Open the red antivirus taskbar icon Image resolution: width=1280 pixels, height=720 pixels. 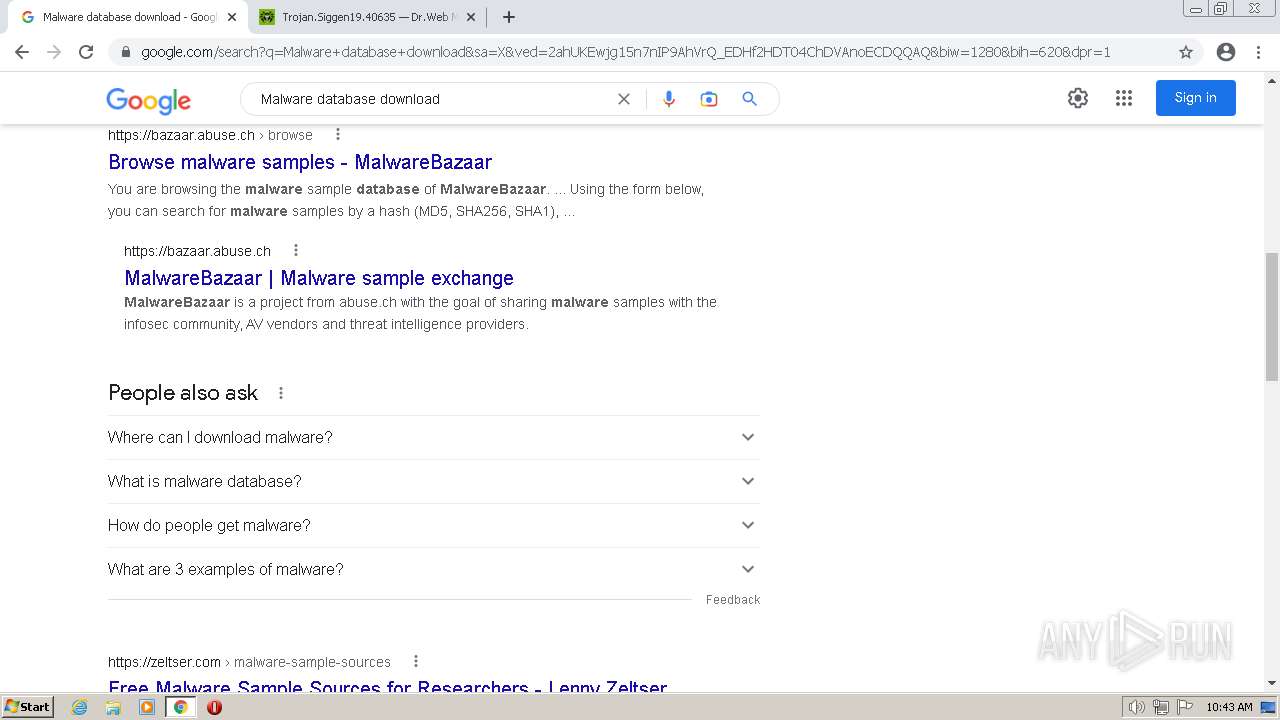click(214, 707)
